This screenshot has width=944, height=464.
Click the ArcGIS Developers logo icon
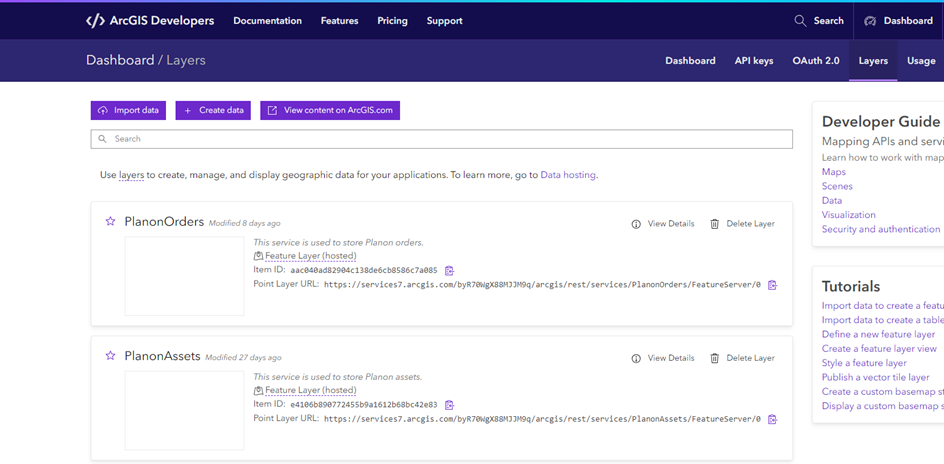click(x=95, y=21)
